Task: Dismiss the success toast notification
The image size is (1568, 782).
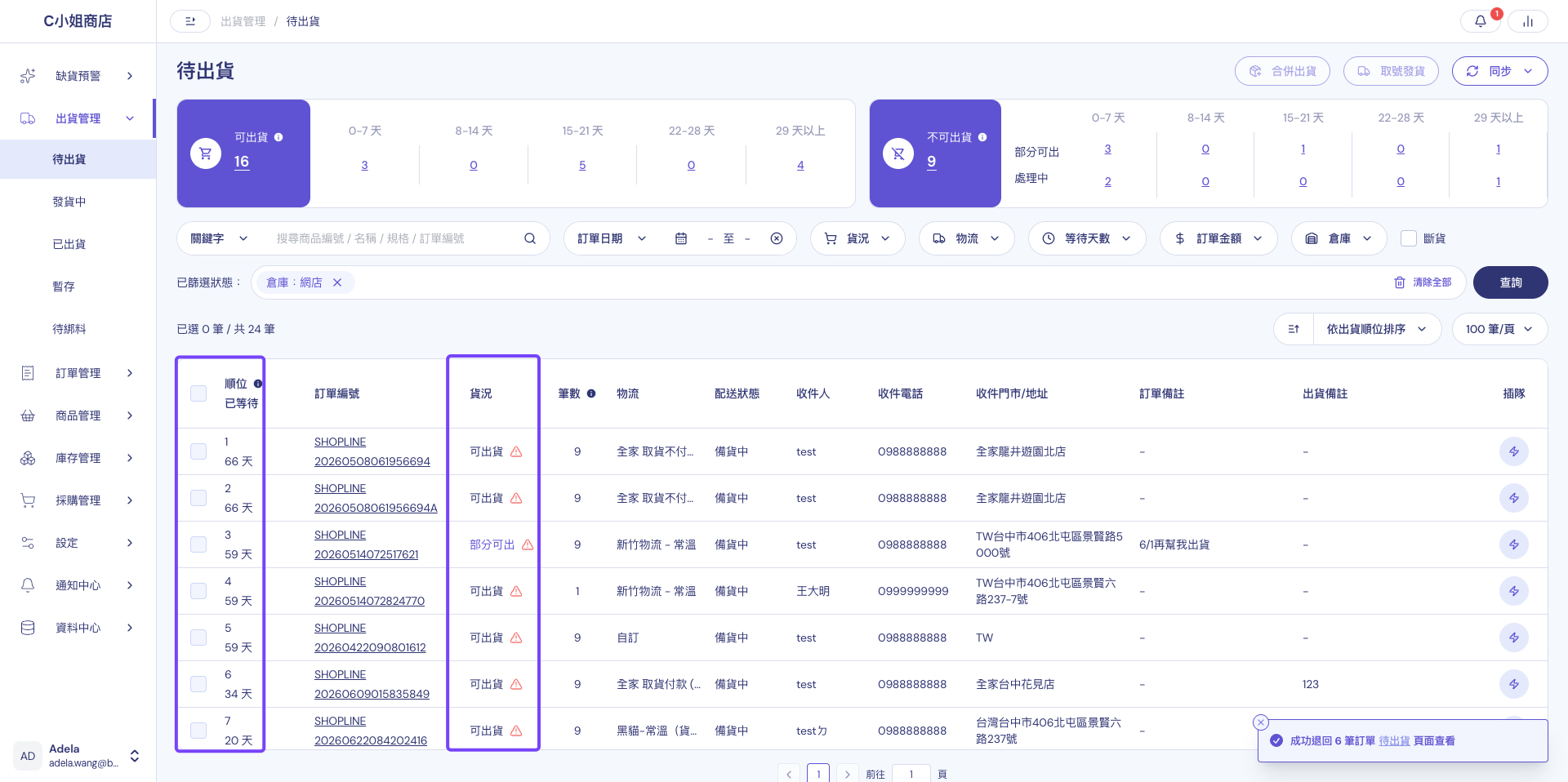Action: tap(1261, 722)
